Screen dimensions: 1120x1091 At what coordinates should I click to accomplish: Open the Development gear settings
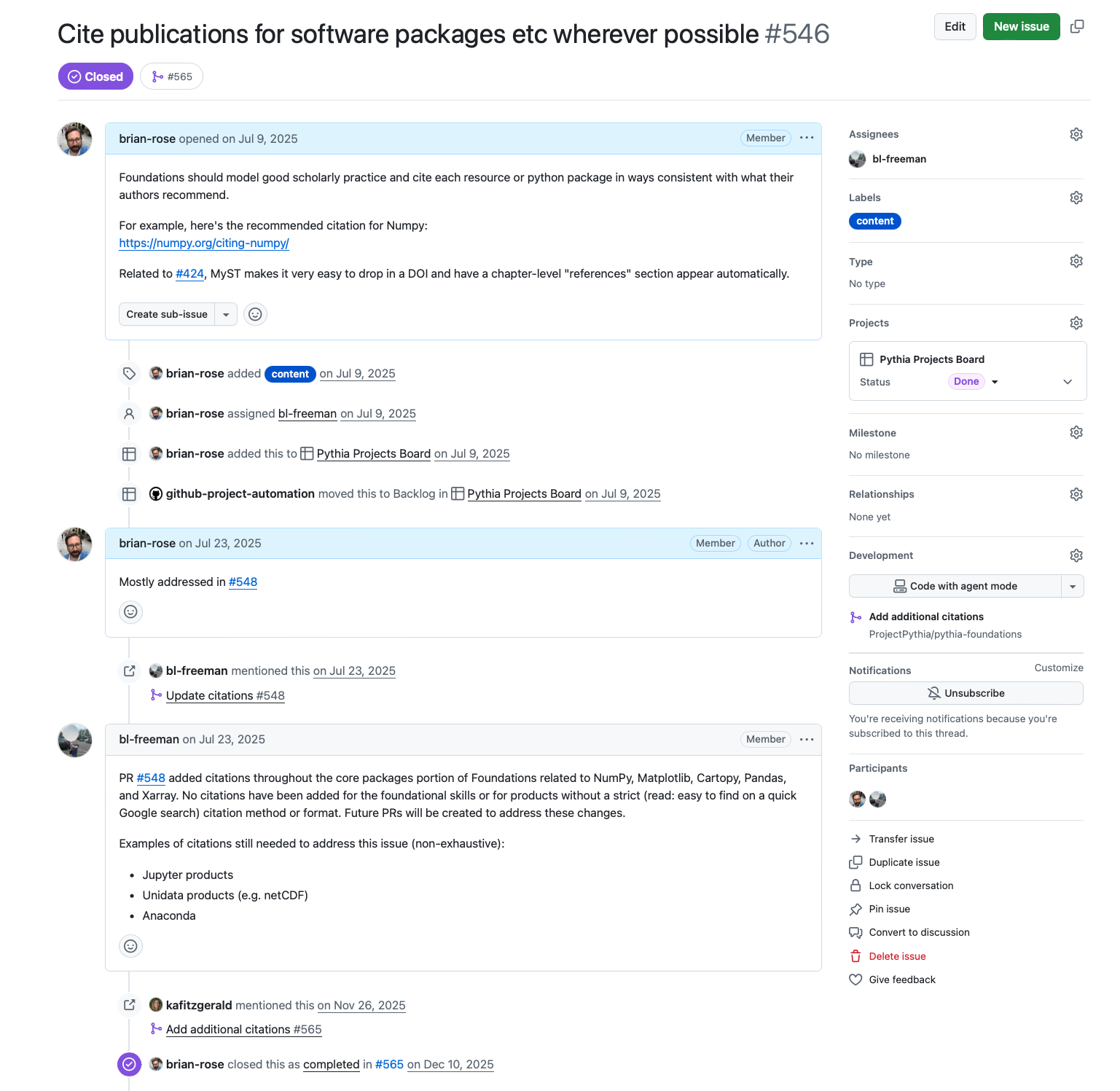coord(1076,555)
